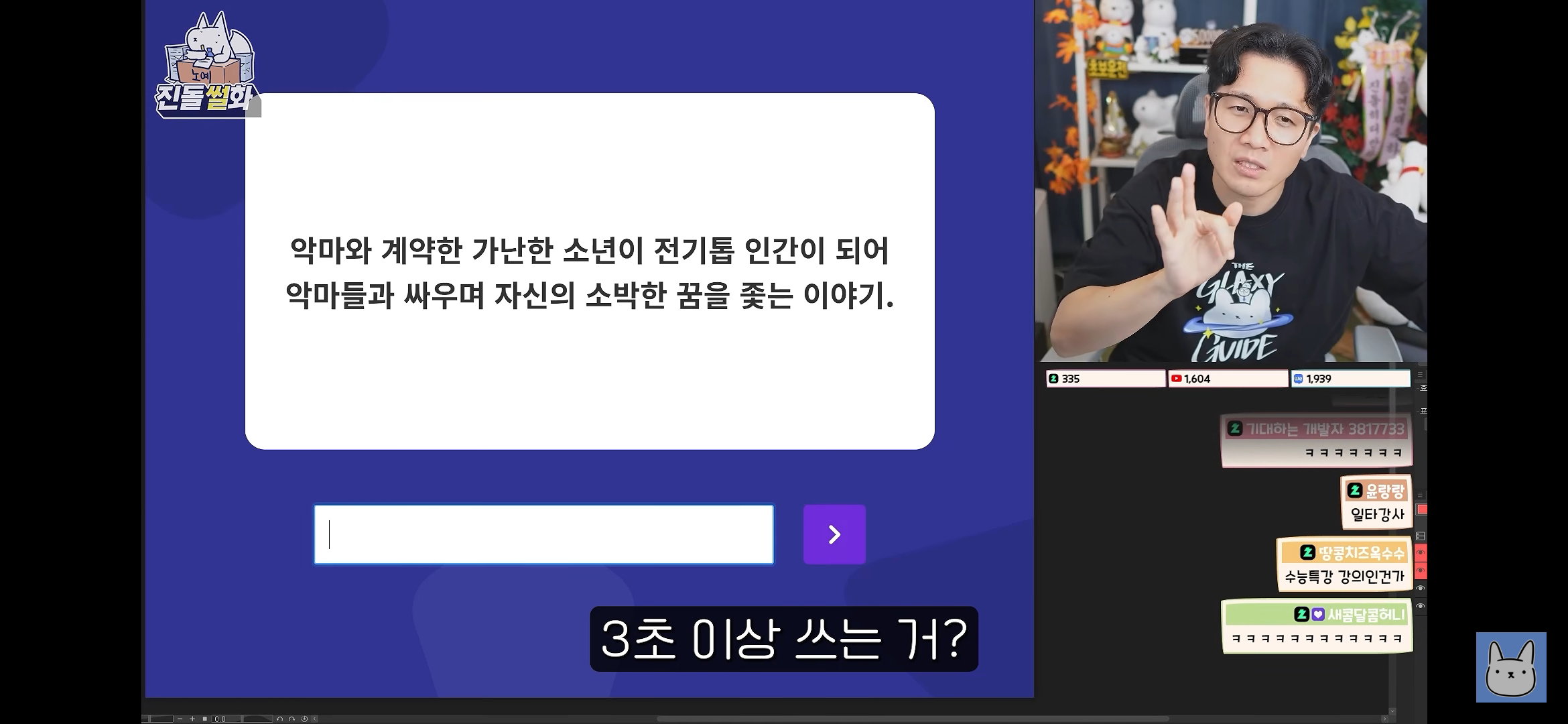The height and width of the screenshot is (724, 1568).
Task: Click the empty answer input field
Action: click(x=543, y=534)
